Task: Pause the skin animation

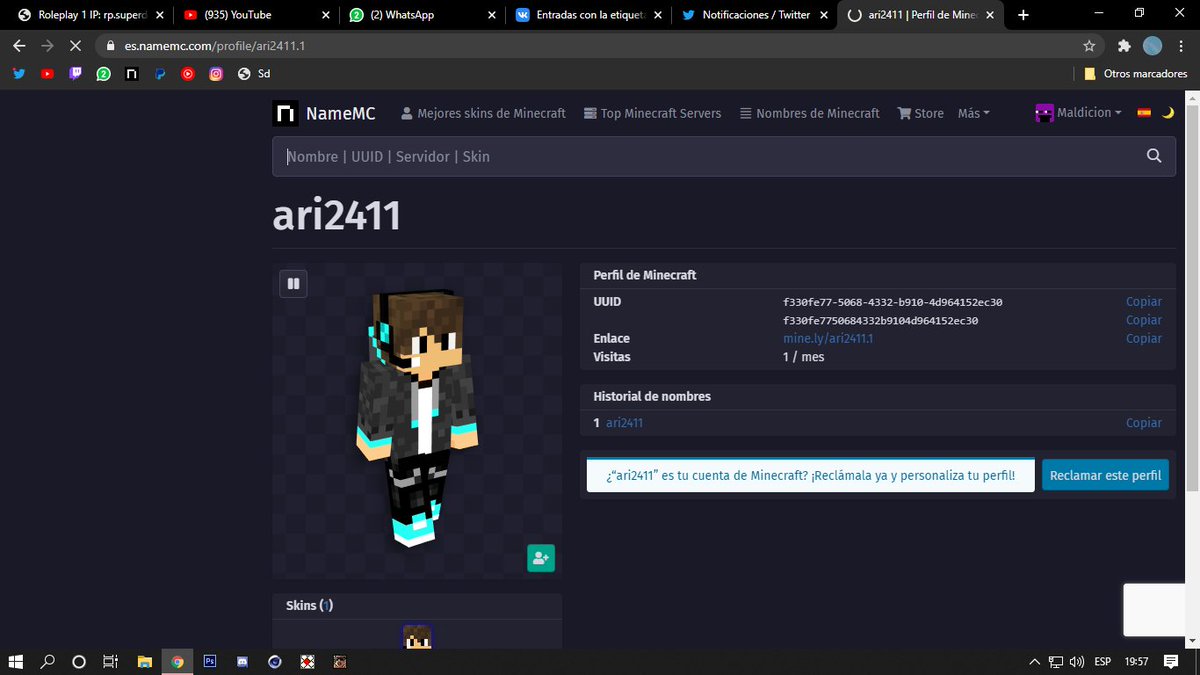Action: [x=293, y=284]
